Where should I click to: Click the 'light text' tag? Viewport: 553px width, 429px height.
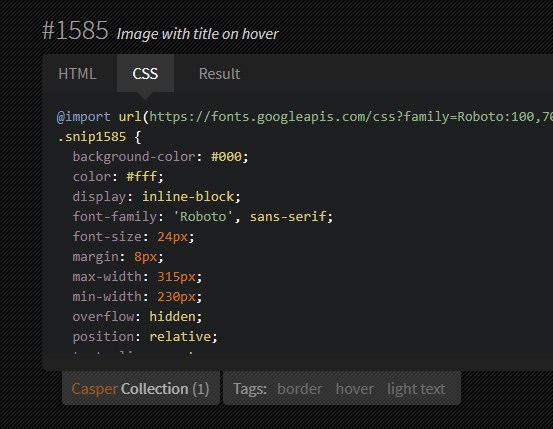point(416,389)
